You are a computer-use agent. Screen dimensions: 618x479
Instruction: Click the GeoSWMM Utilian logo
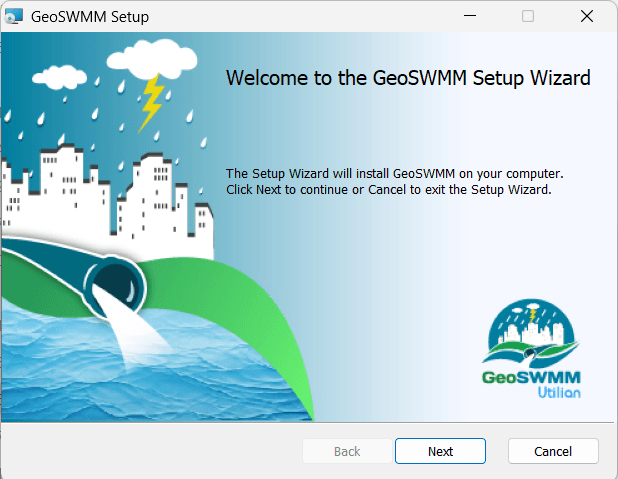click(531, 349)
